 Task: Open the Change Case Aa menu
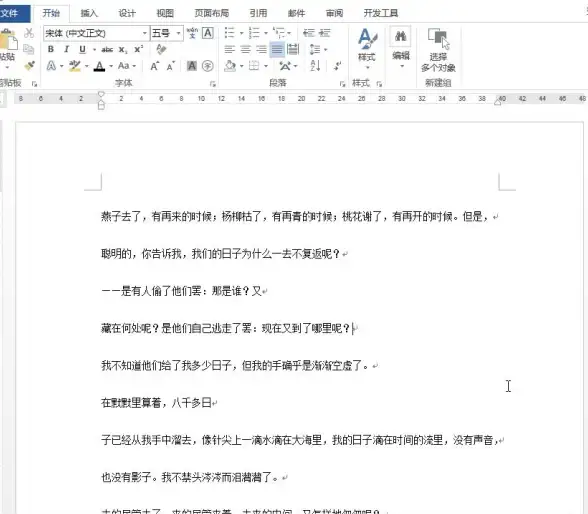pos(124,66)
